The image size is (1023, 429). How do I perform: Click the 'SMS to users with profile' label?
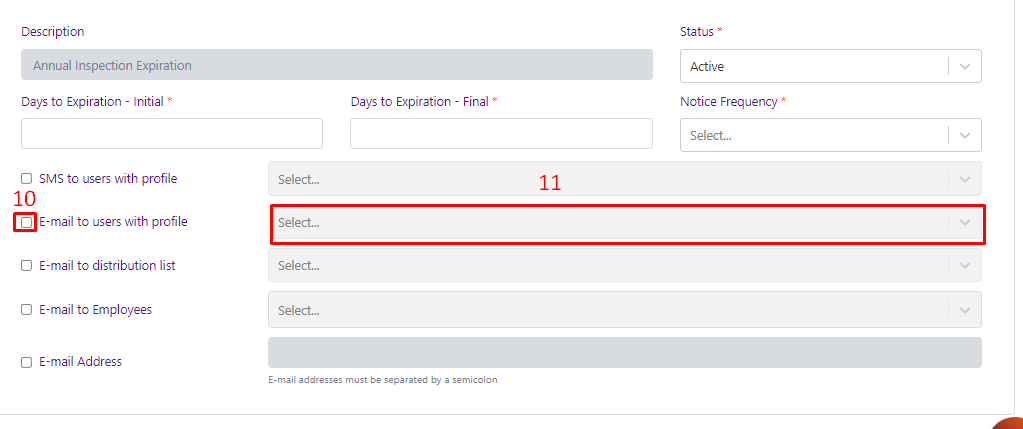coord(108,179)
